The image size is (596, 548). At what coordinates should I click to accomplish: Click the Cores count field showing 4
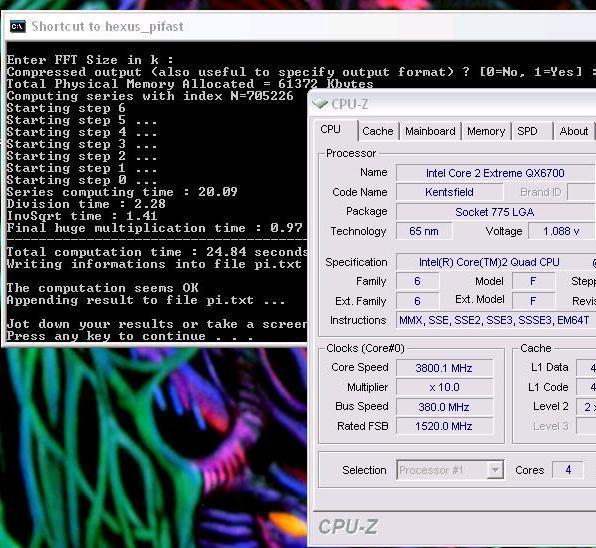[x=567, y=470]
